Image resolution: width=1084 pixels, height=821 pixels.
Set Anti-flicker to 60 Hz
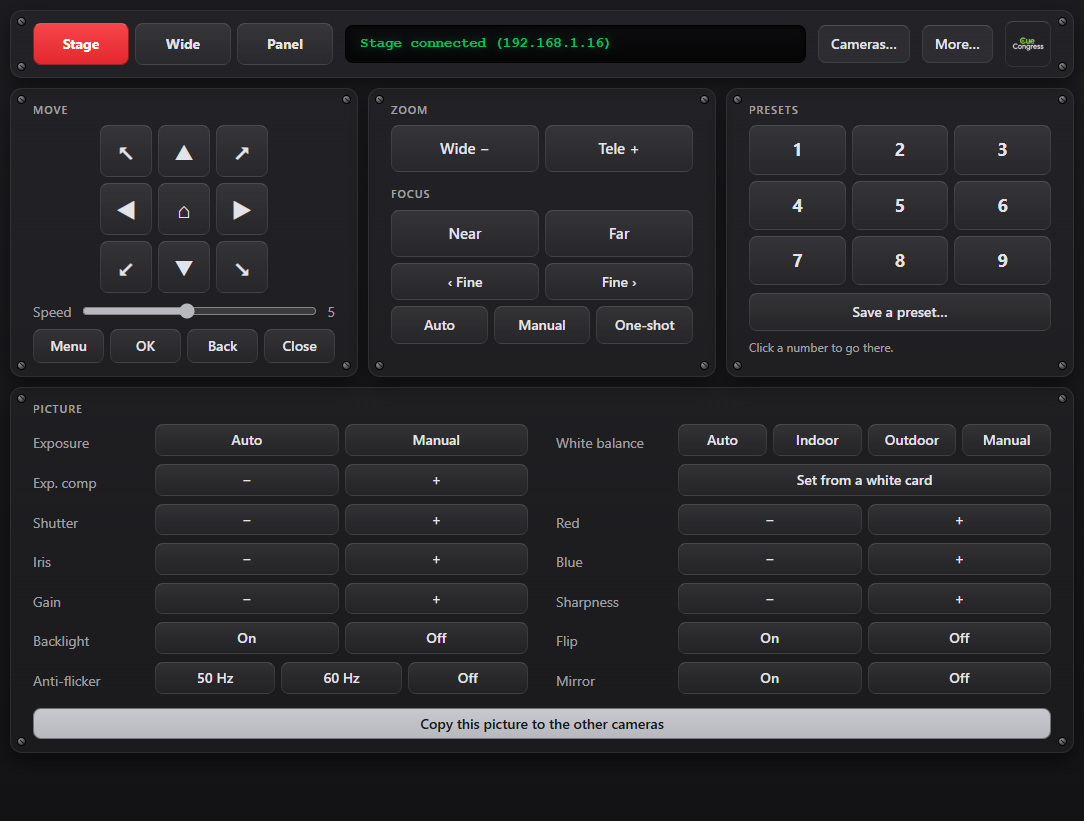[x=342, y=678]
